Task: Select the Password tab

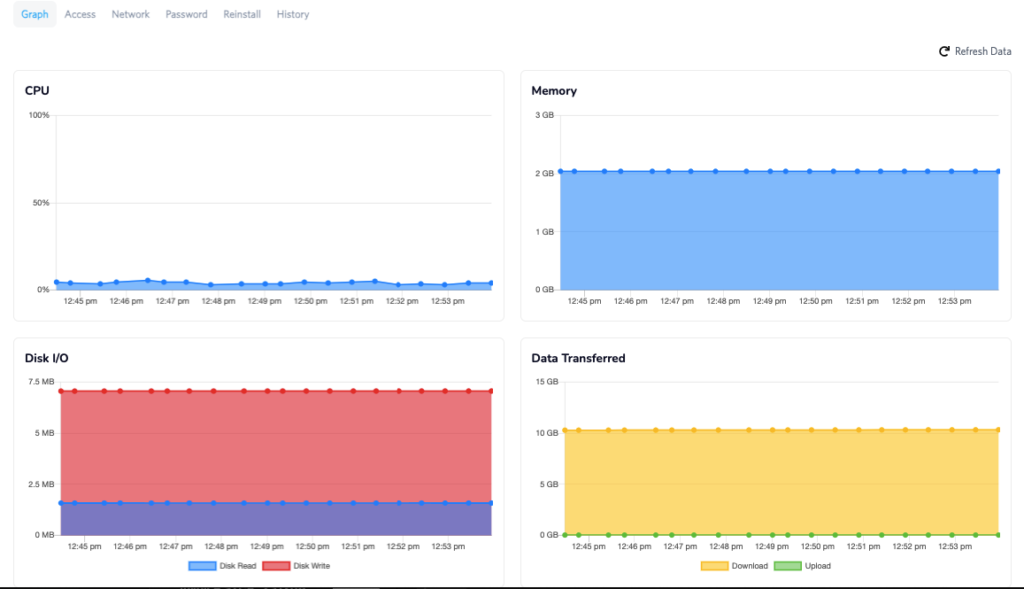Action: [x=186, y=14]
